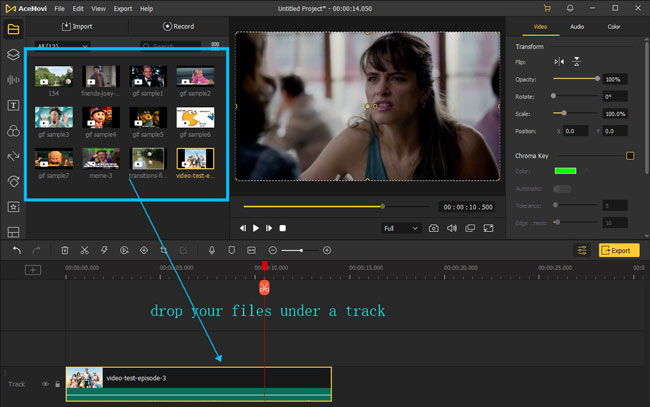
Task: Open the Export menu
Action: click(123, 8)
